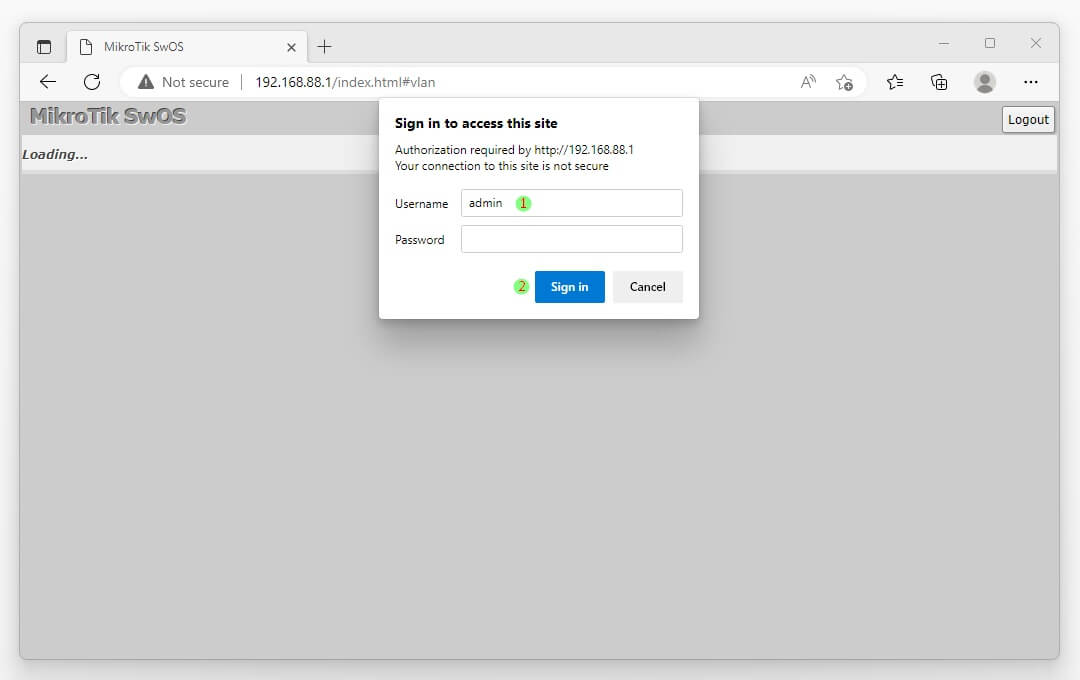Image resolution: width=1080 pixels, height=680 pixels.
Task: Cancel the sign-in dialog
Action: [647, 287]
